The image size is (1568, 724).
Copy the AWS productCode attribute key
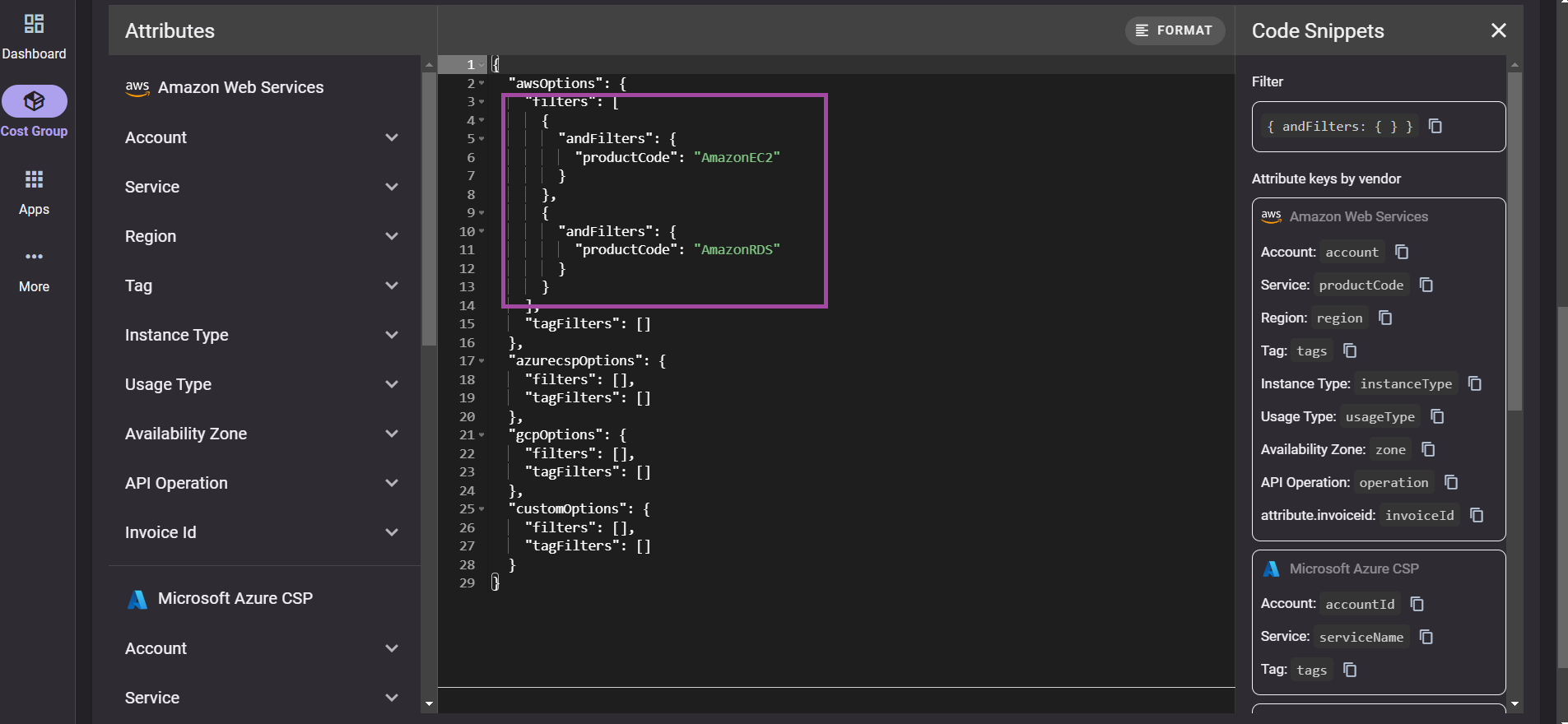(x=1426, y=285)
